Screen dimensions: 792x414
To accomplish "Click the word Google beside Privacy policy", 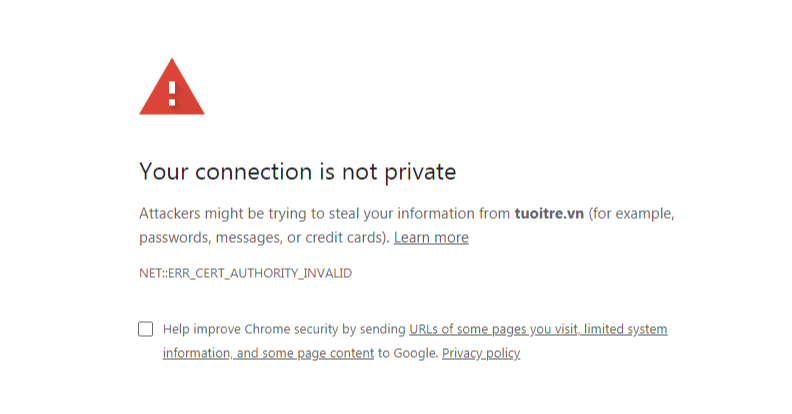I will click(x=416, y=353).
